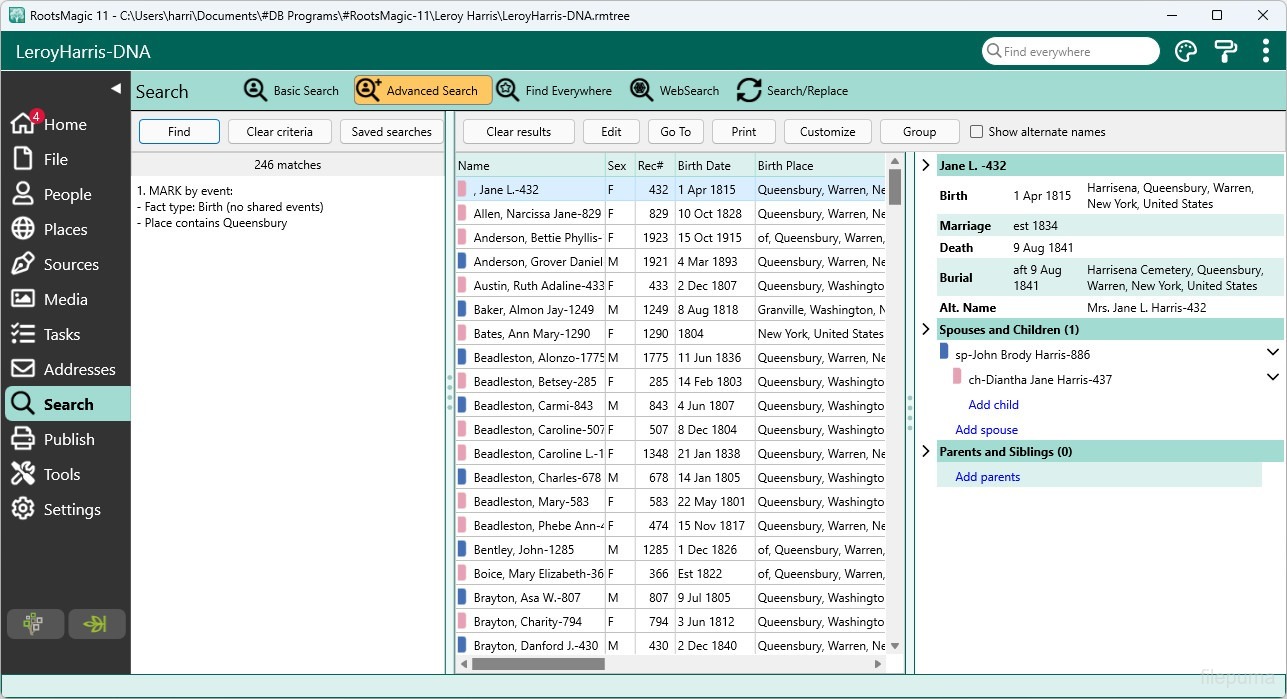
Task: Click the arrow icon button at sidebar bottom
Action: [x=96, y=624]
